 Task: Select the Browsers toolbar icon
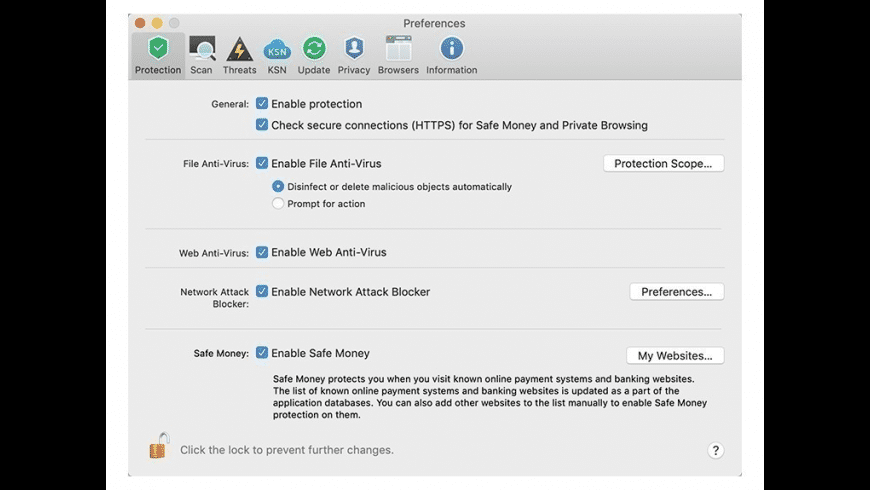pyautogui.click(x=398, y=49)
